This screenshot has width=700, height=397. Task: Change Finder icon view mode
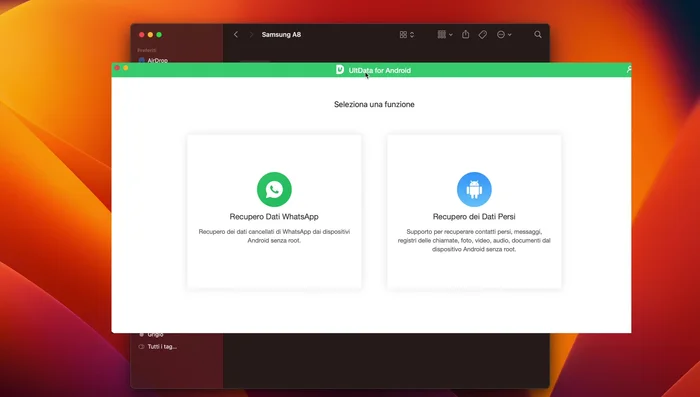pos(407,34)
